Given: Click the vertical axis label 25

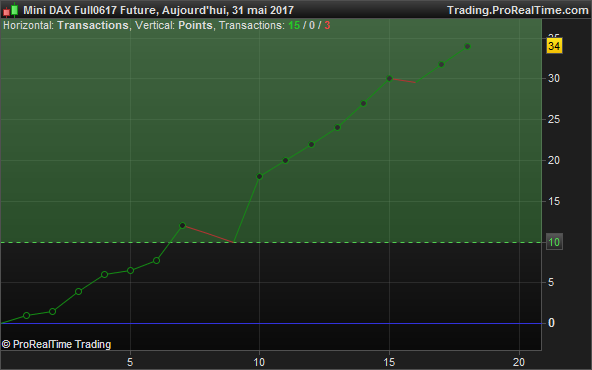Looking at the screenshot, I should [554, 119].
